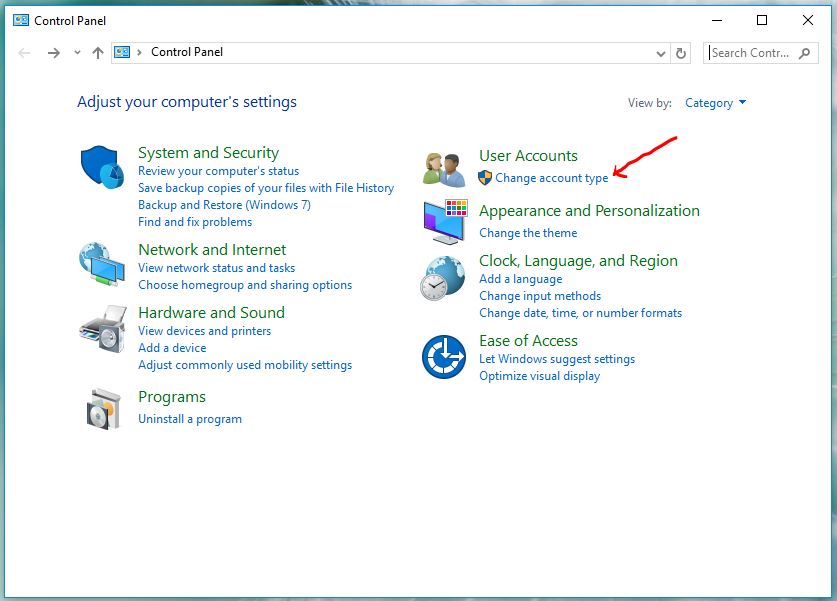
Task: Click the Clock, Language, and Region icon
Action: pos(442,278)
